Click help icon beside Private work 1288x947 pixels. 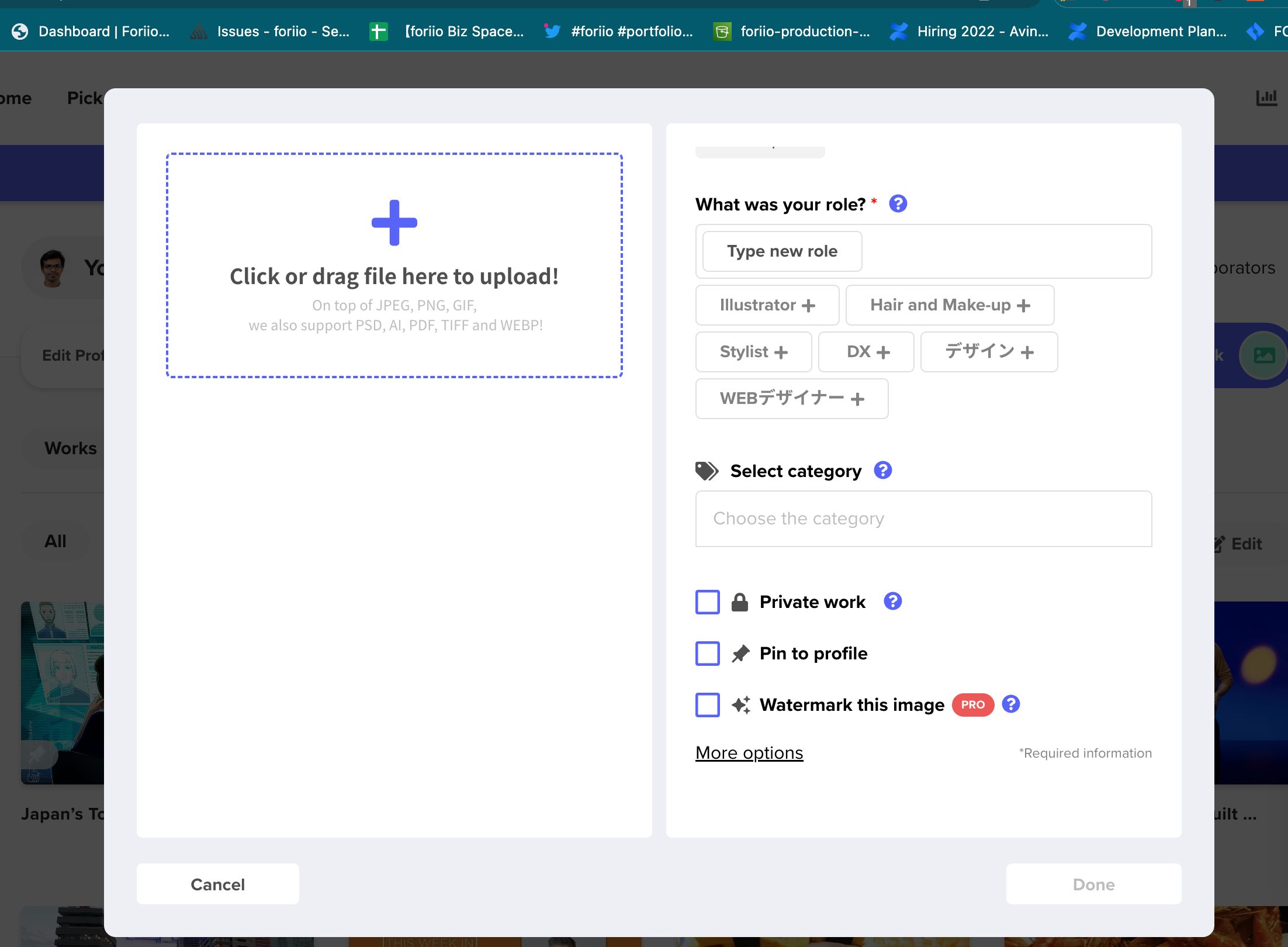(x=892, y=602)
